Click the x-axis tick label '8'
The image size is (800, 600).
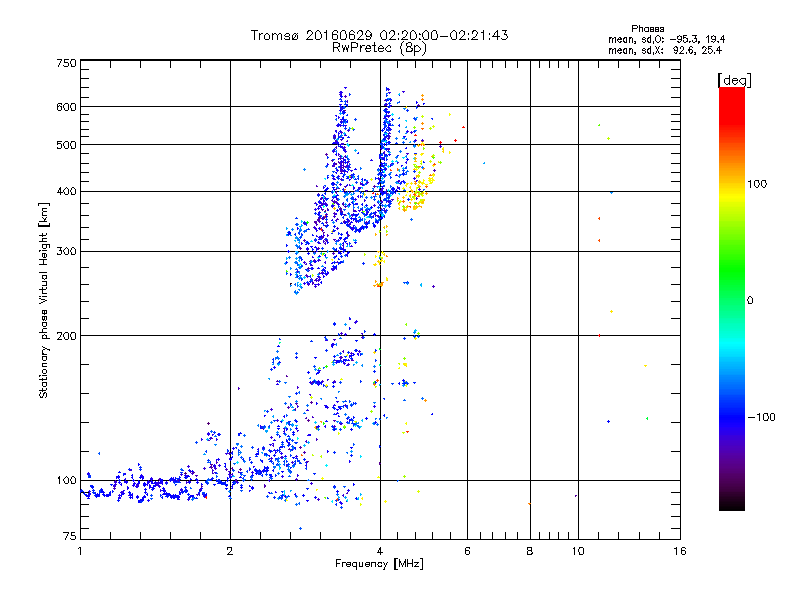(x=530, y=551)
